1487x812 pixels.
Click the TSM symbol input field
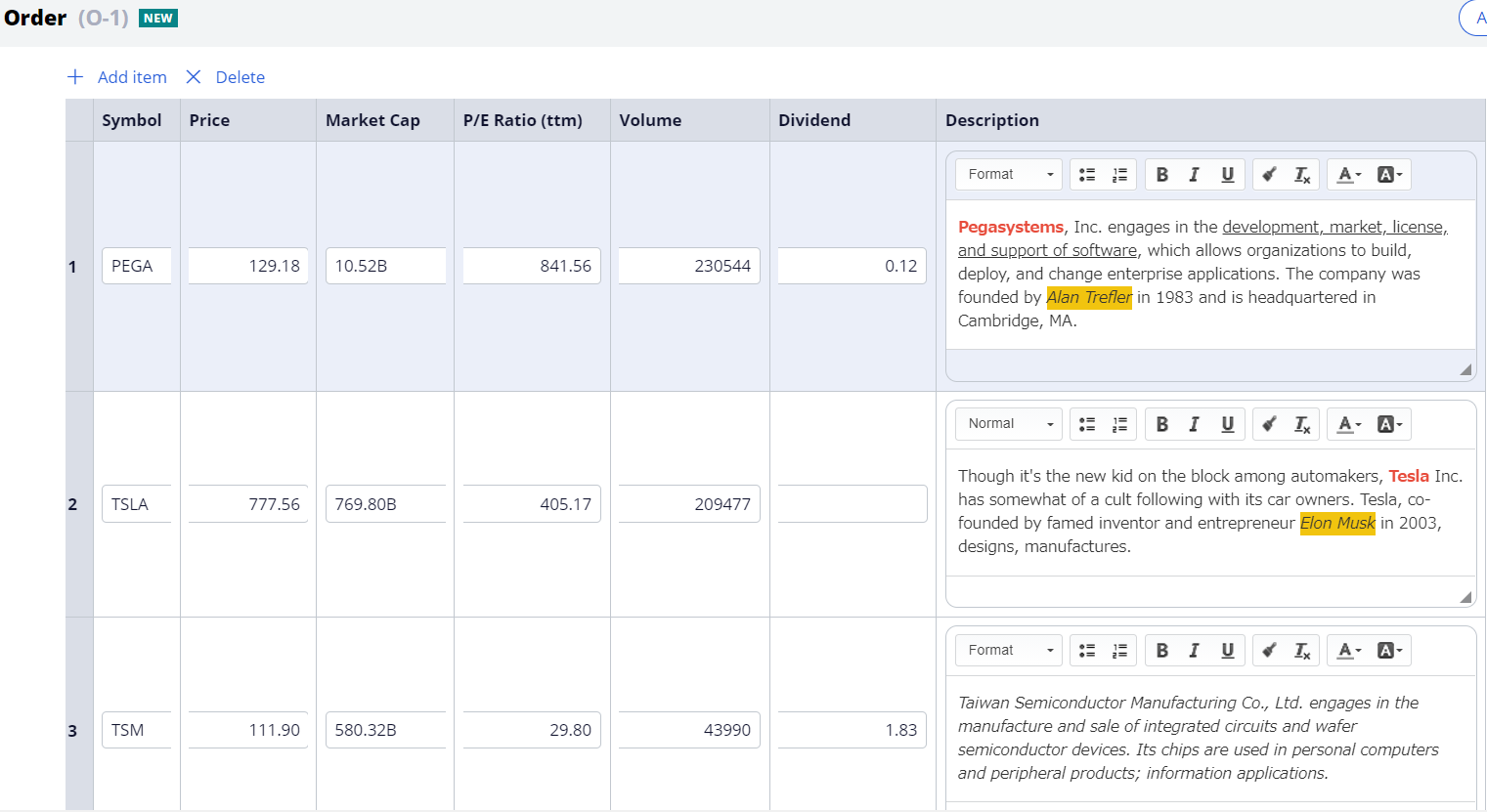pos(137,730)
